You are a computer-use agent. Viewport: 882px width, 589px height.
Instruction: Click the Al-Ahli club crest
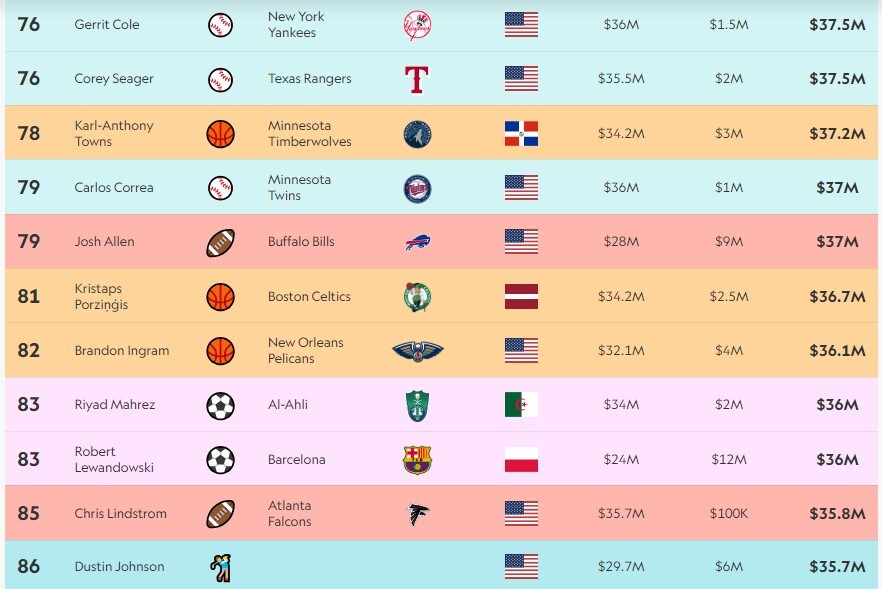point(417,405)
